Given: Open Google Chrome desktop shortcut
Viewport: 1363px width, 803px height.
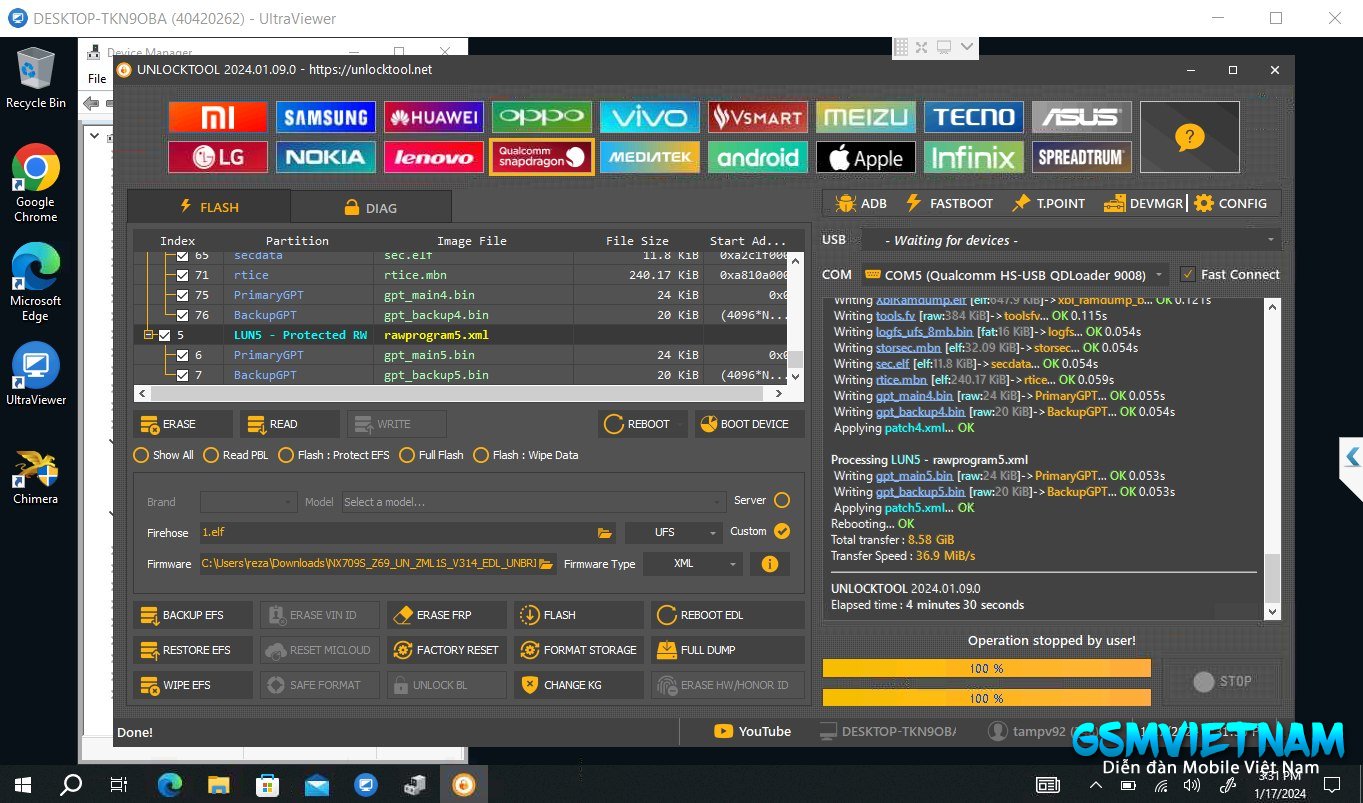Looking at the screenshot, I should coord(36,183).
